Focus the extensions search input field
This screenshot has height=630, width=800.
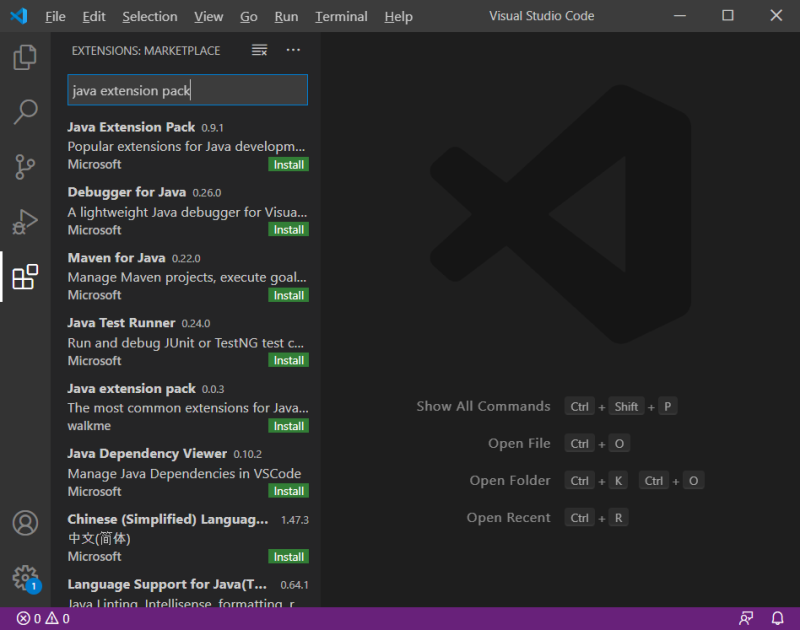coord(187,90)
